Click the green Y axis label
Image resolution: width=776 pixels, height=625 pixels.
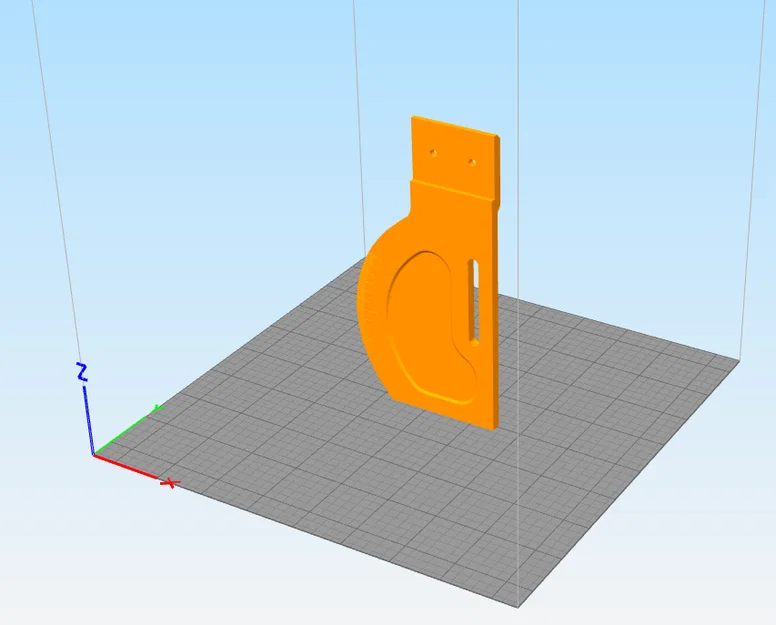coord(158,408)
